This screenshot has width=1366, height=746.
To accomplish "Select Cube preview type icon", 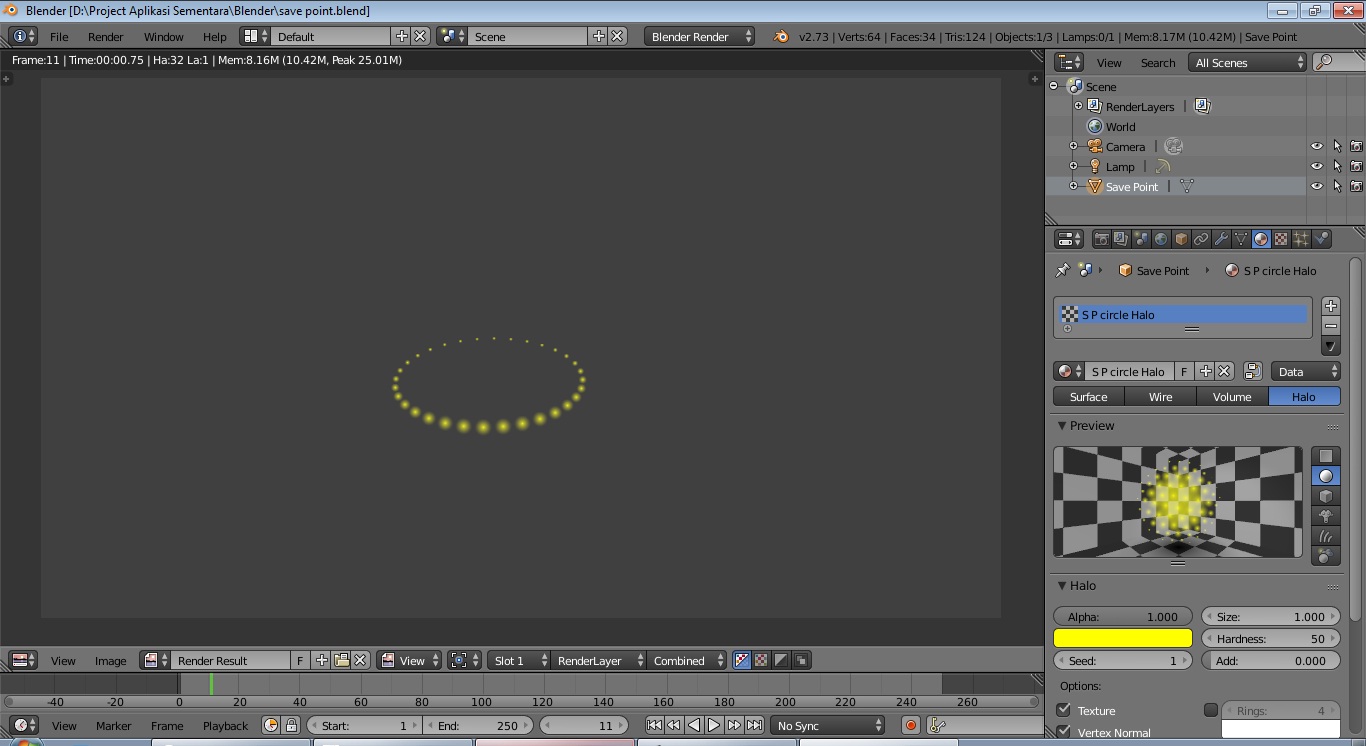I will [x=1326, y=496].
